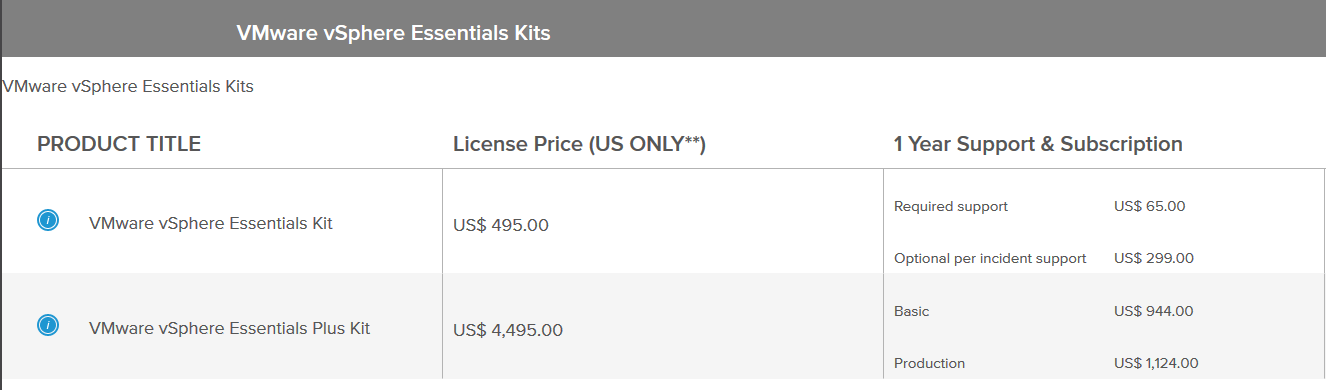Click the Production support label
This screenshot has width=1326, height=390.
929,364
